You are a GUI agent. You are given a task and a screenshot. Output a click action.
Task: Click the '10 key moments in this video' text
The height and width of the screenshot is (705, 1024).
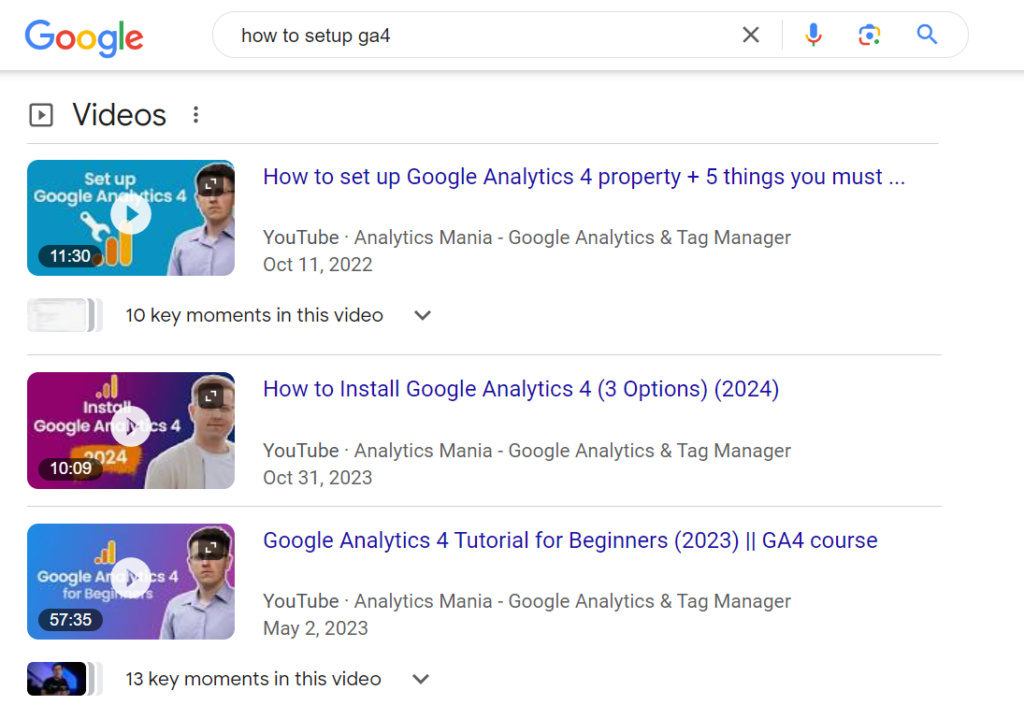[254, 315]
